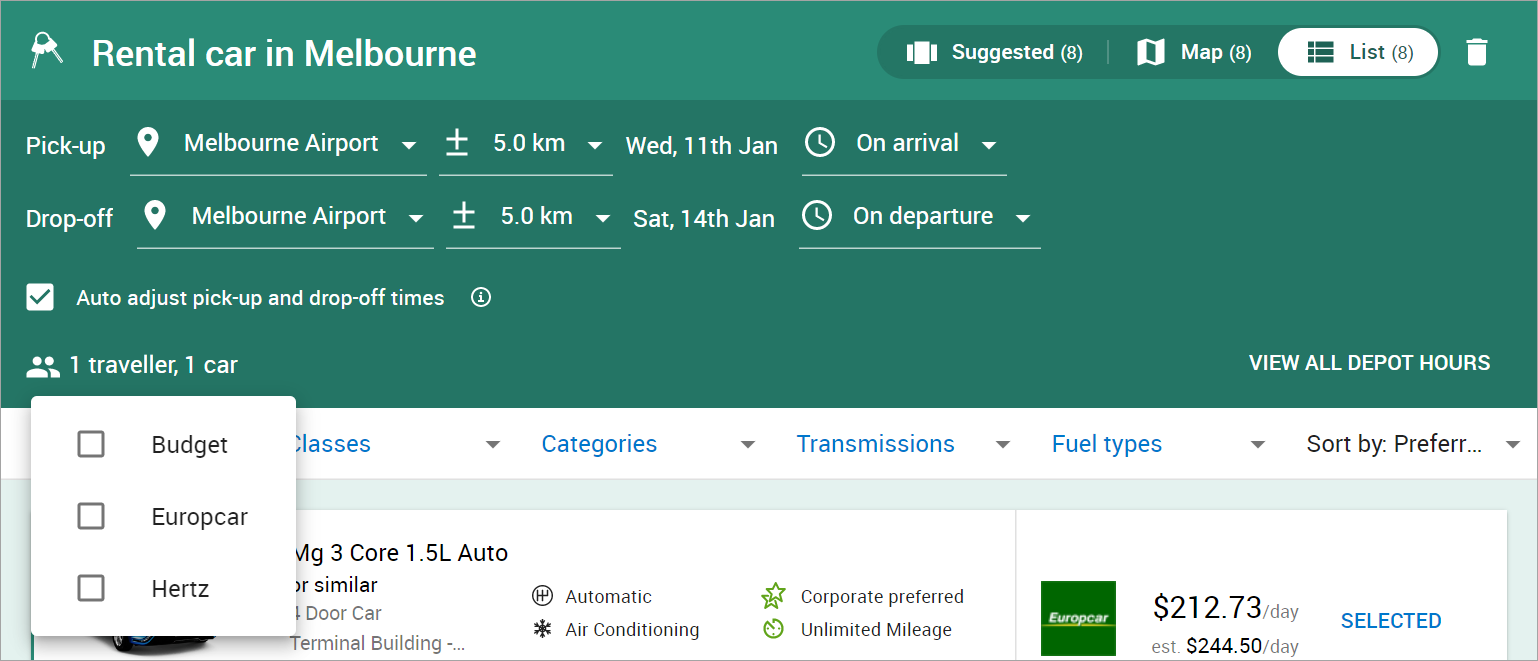1538x661 pixels.
Task: Switch to the List (8) view
Action: [x=1358, y=52]
